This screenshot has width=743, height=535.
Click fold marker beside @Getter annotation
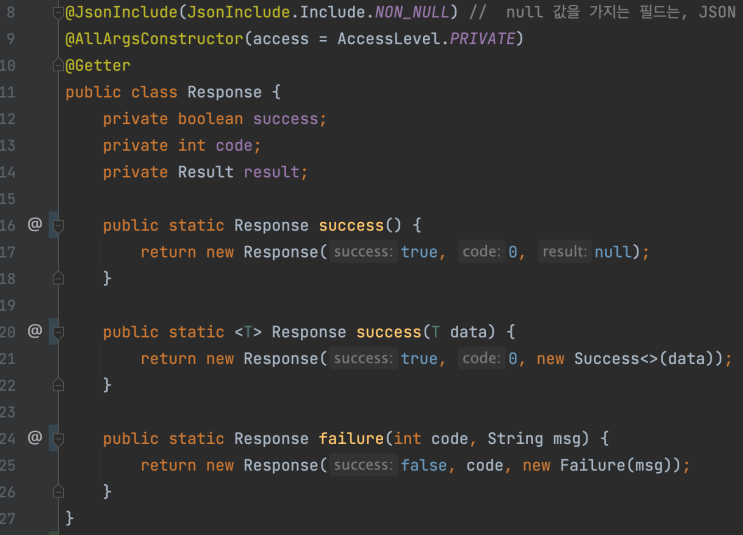(x=58, y=65)
